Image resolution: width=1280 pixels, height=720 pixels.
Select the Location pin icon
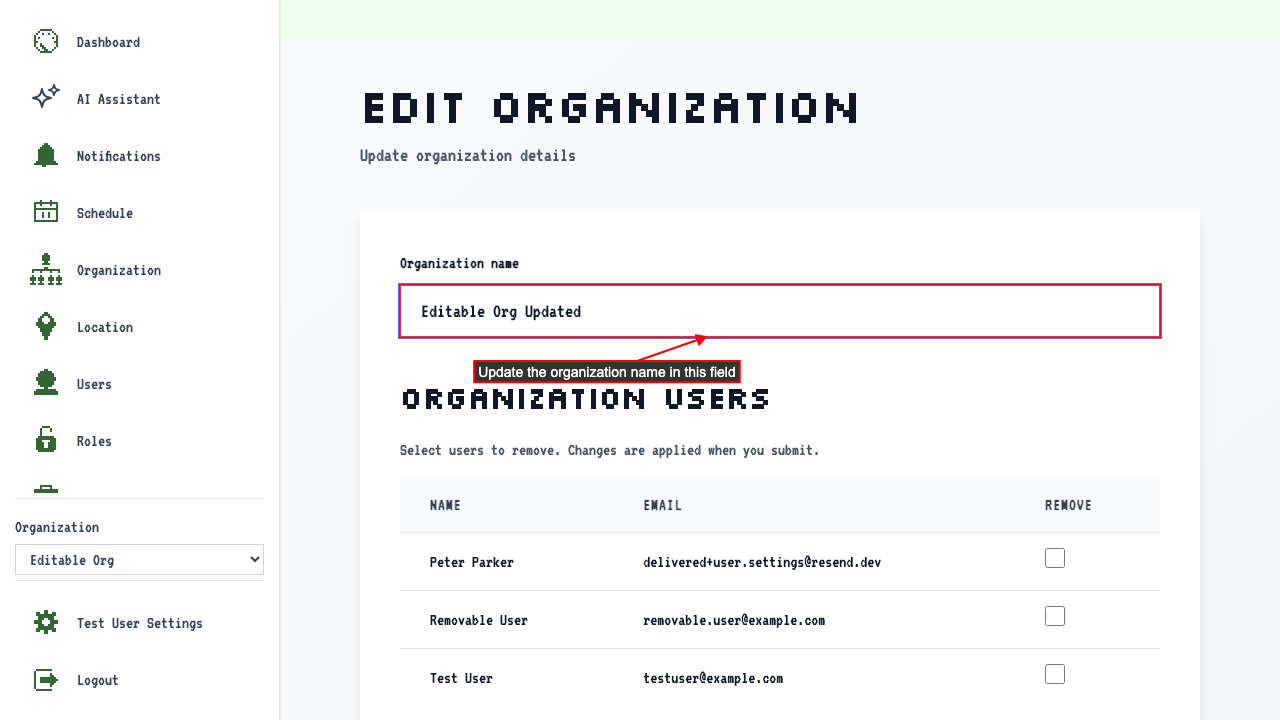point(46,327)
